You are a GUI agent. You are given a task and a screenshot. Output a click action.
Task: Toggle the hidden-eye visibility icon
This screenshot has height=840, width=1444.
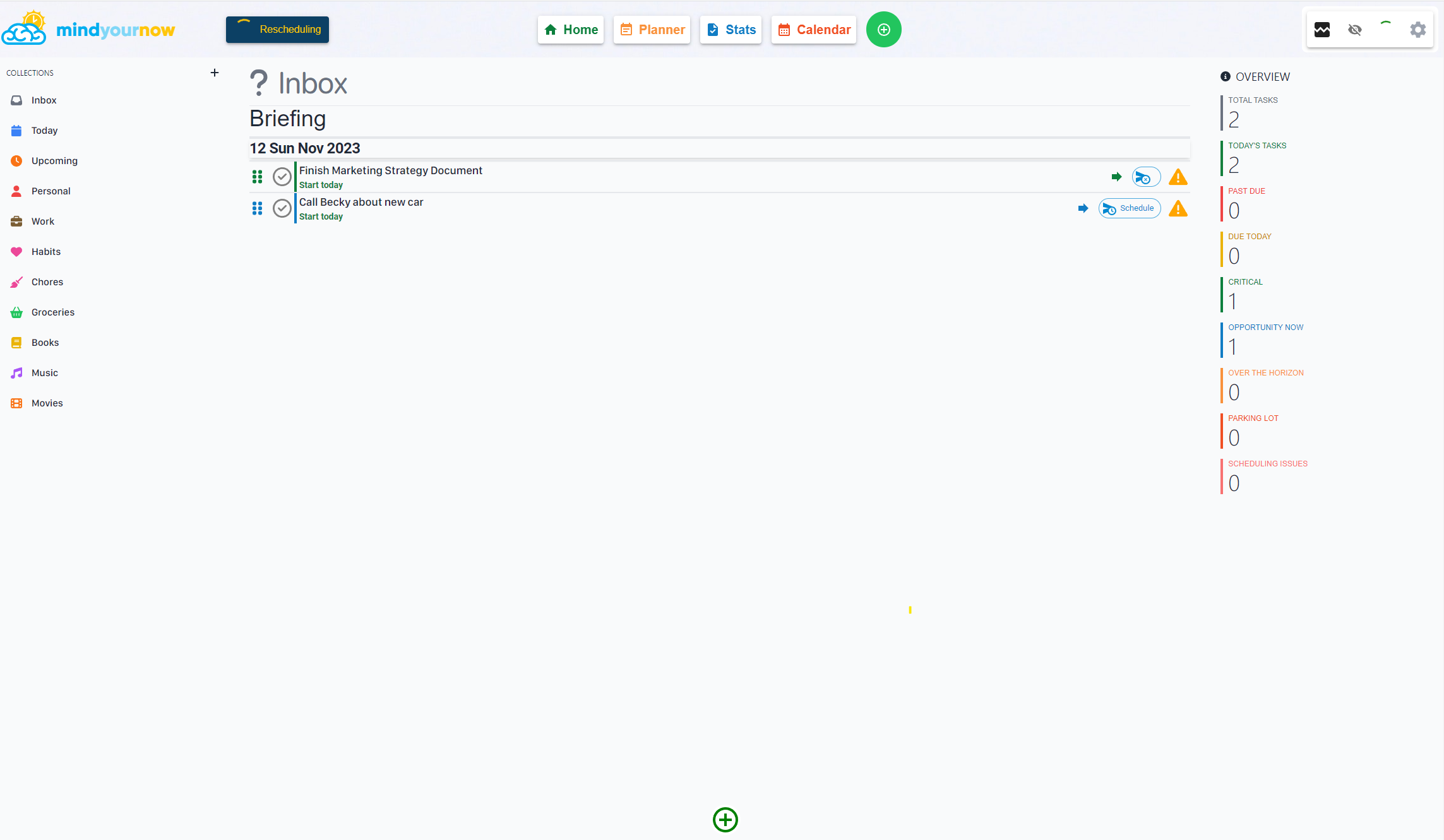coord(1354,30)
